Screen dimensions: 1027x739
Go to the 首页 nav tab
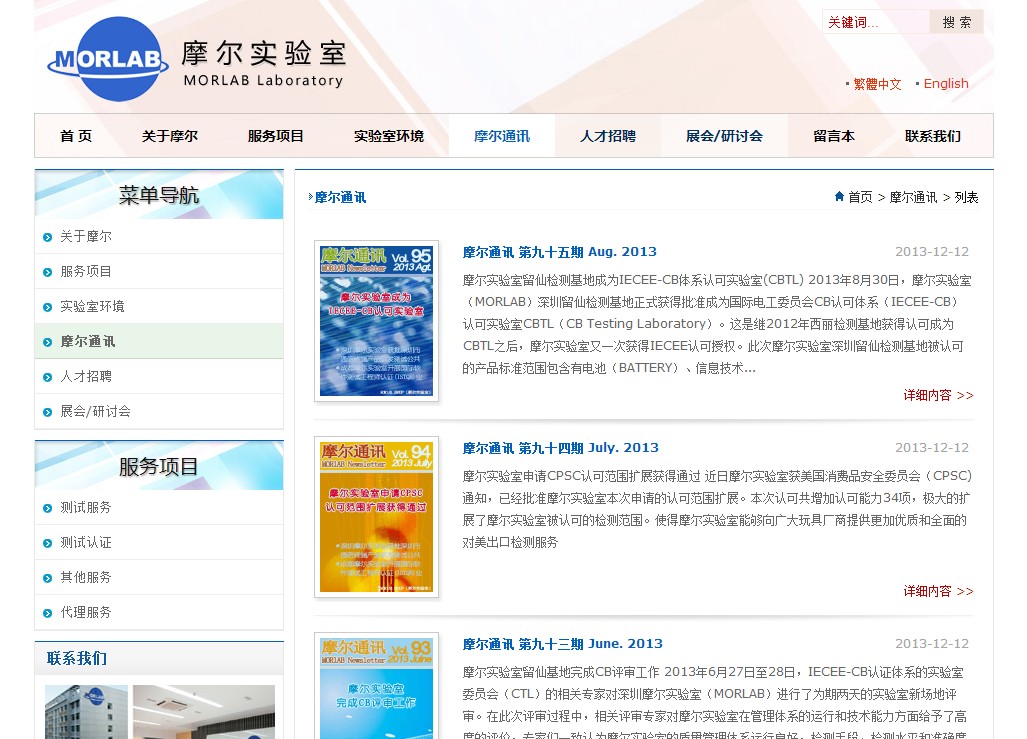[76, 136]
